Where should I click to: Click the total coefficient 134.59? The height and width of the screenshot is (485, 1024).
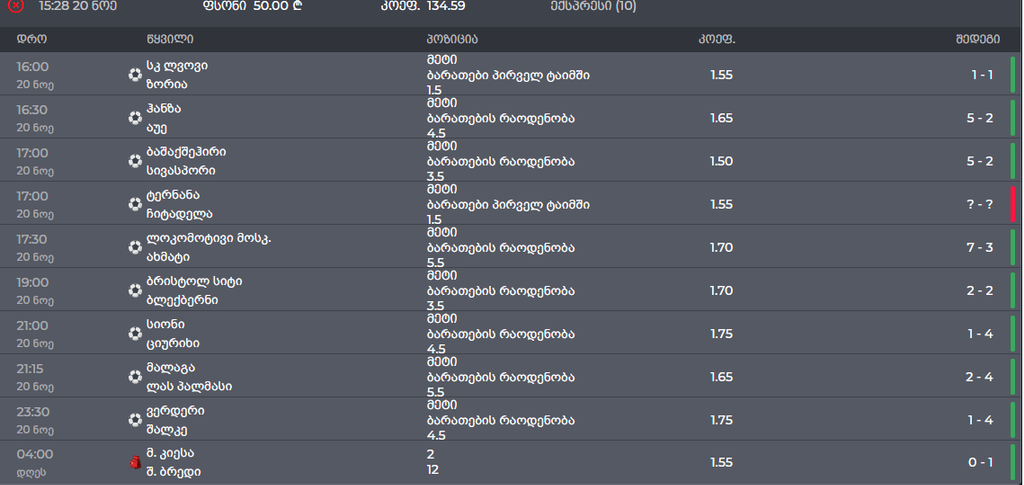click(x=446, y=6)
